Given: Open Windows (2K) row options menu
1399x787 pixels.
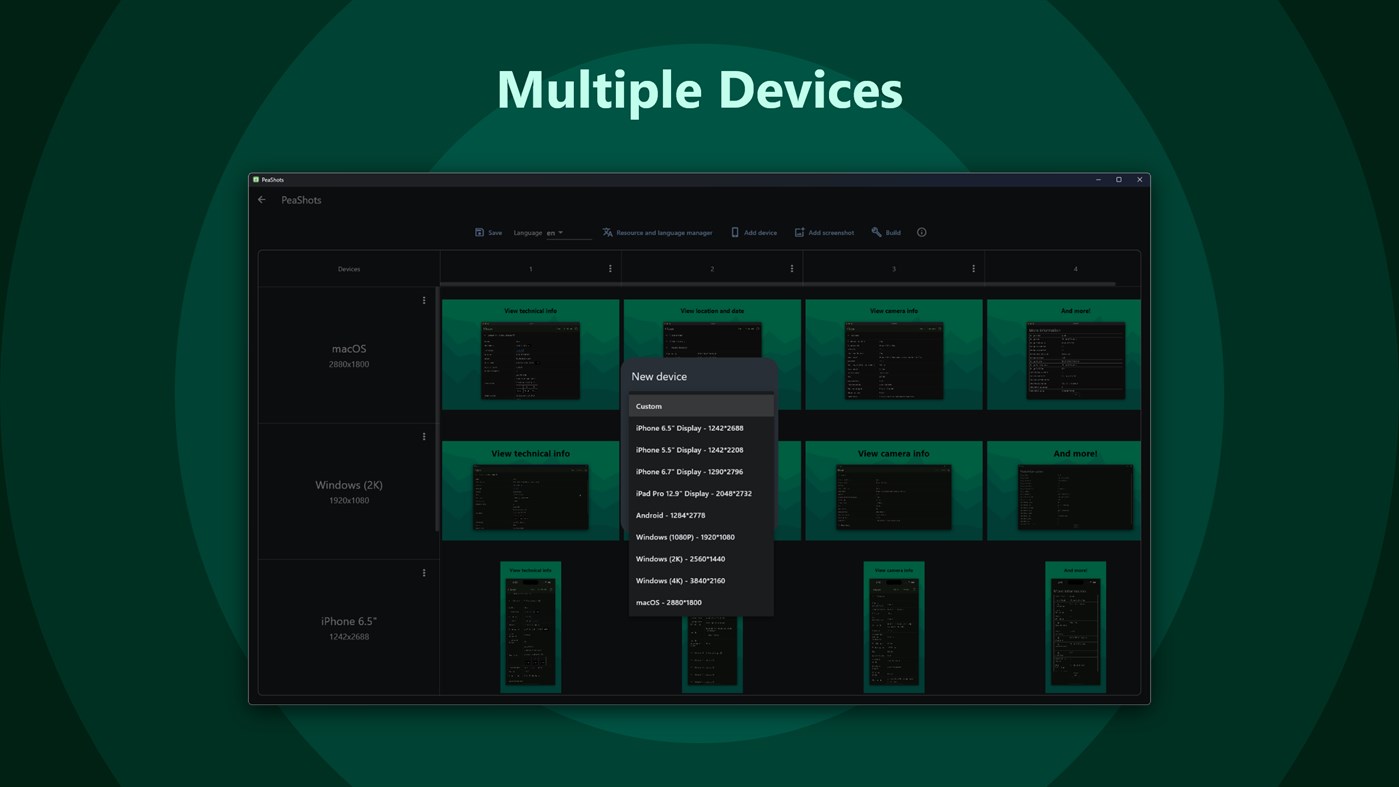Looking at the screenshot, I should (424, 436).
